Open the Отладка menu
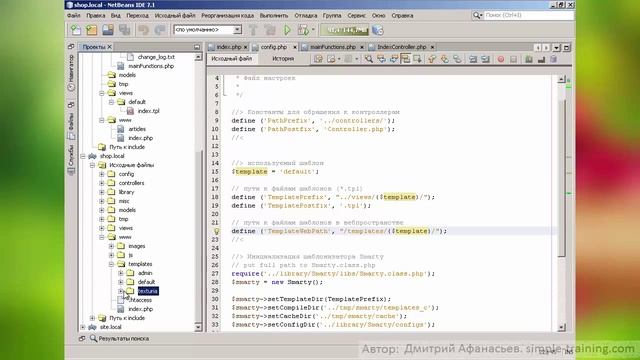The image size is (640, 360). click(x=306, y=16)
